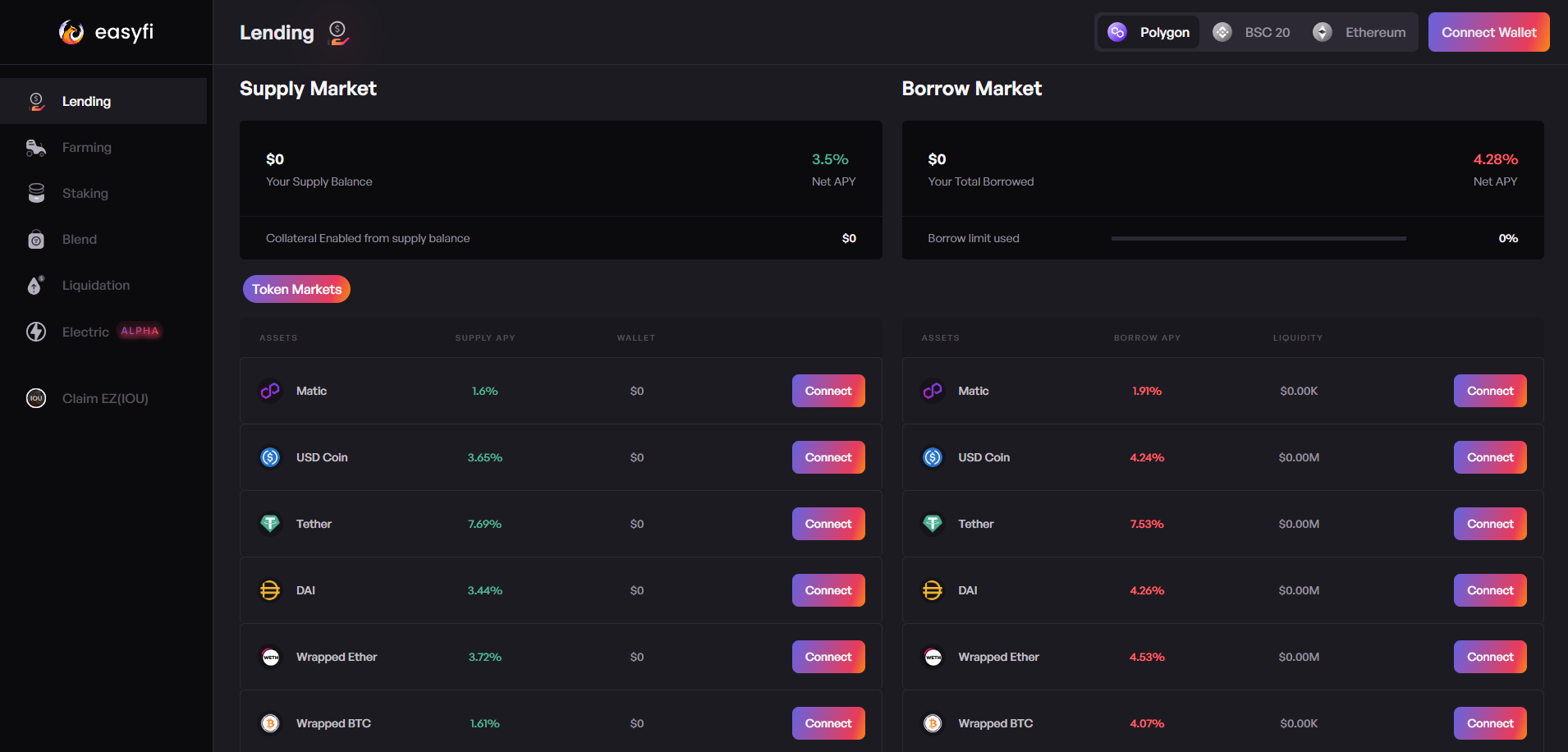Screen dimensions: 1568x752
Task: Click the Claim EZ(IOU) circle icon
Action: click(x=36, y=398)
